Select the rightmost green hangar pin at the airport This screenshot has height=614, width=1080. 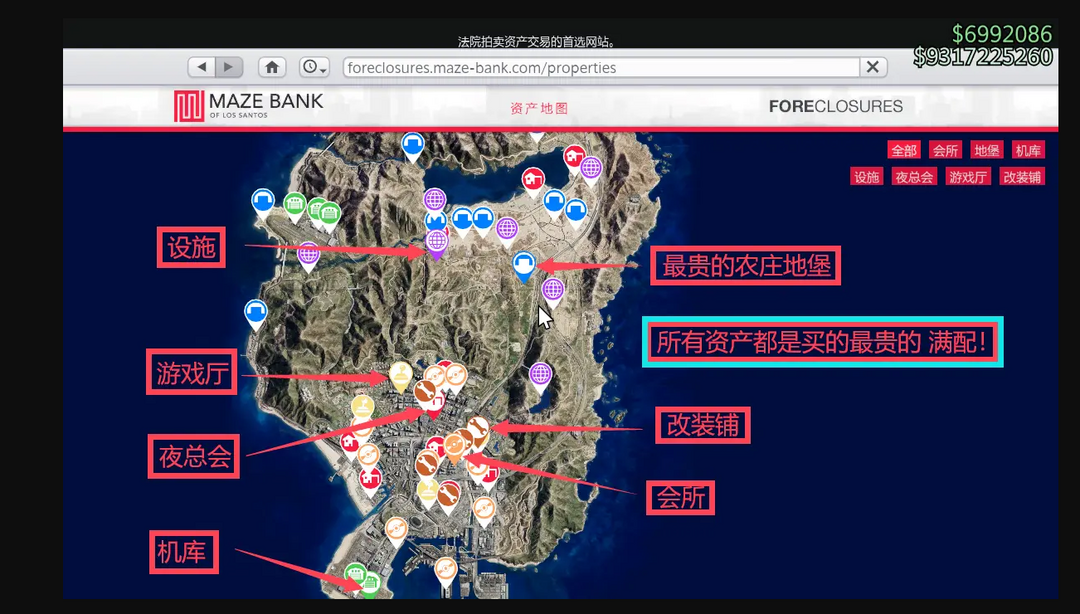tap(370, 584)
